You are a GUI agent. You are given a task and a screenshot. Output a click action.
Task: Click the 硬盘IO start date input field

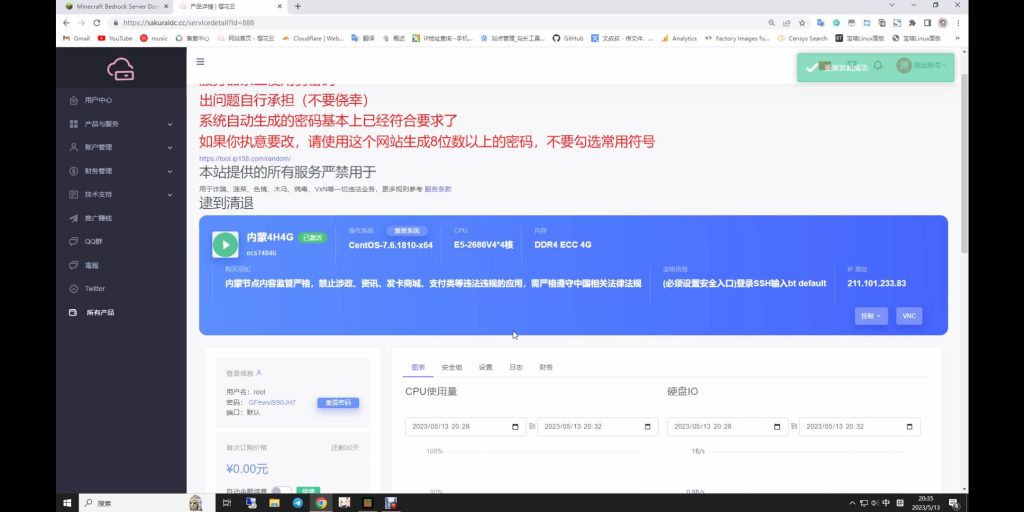point(726,426)
